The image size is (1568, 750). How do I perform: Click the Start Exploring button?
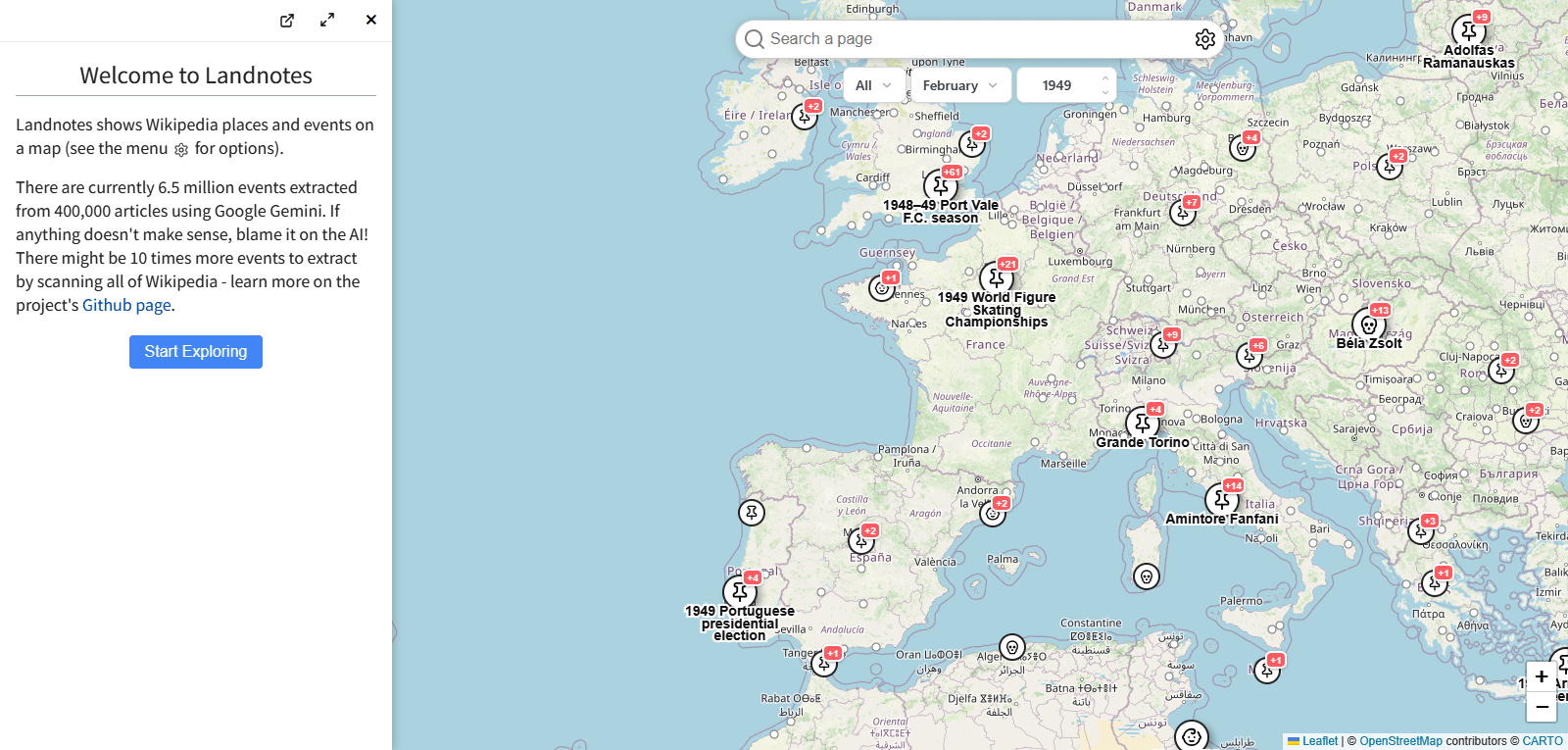tap(196, 352)
